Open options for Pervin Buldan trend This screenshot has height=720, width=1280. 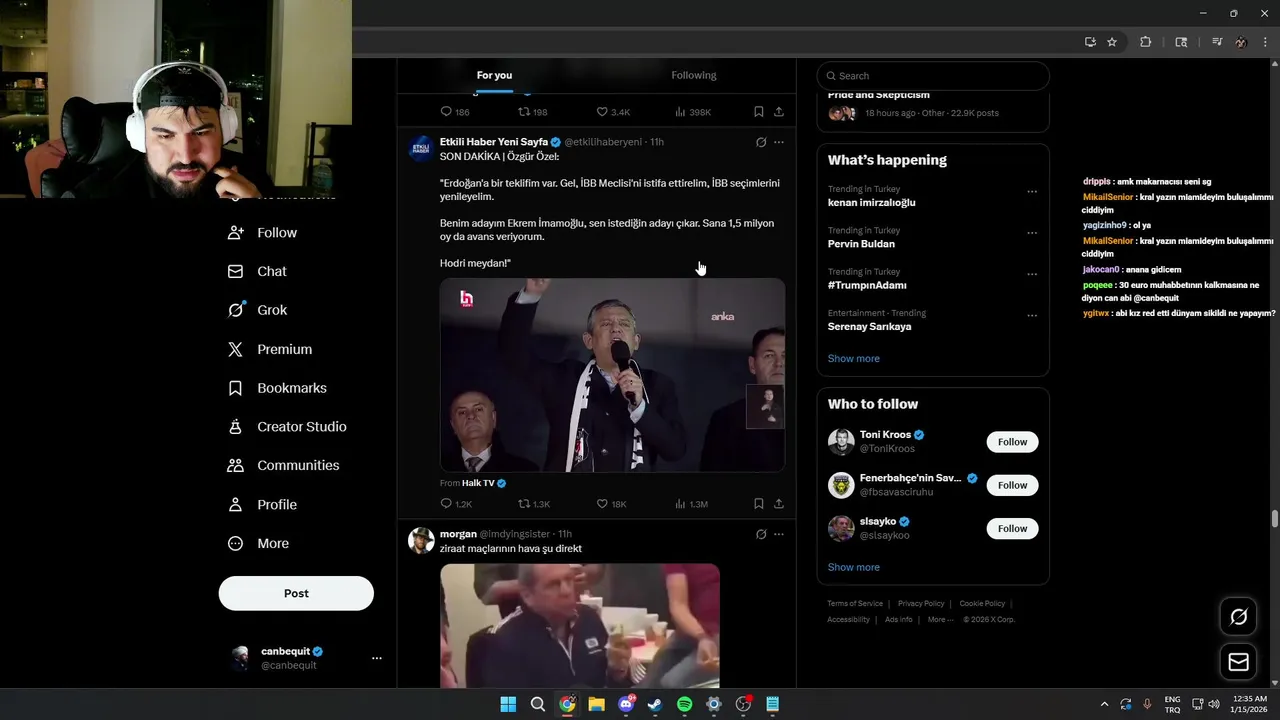pyautogui.click(x=1032, y=233)
